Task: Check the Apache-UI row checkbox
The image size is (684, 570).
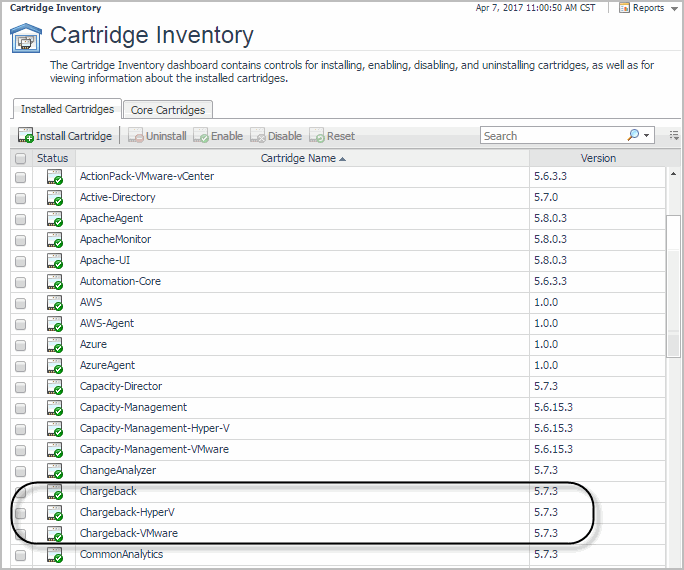Action: point(21,261)
